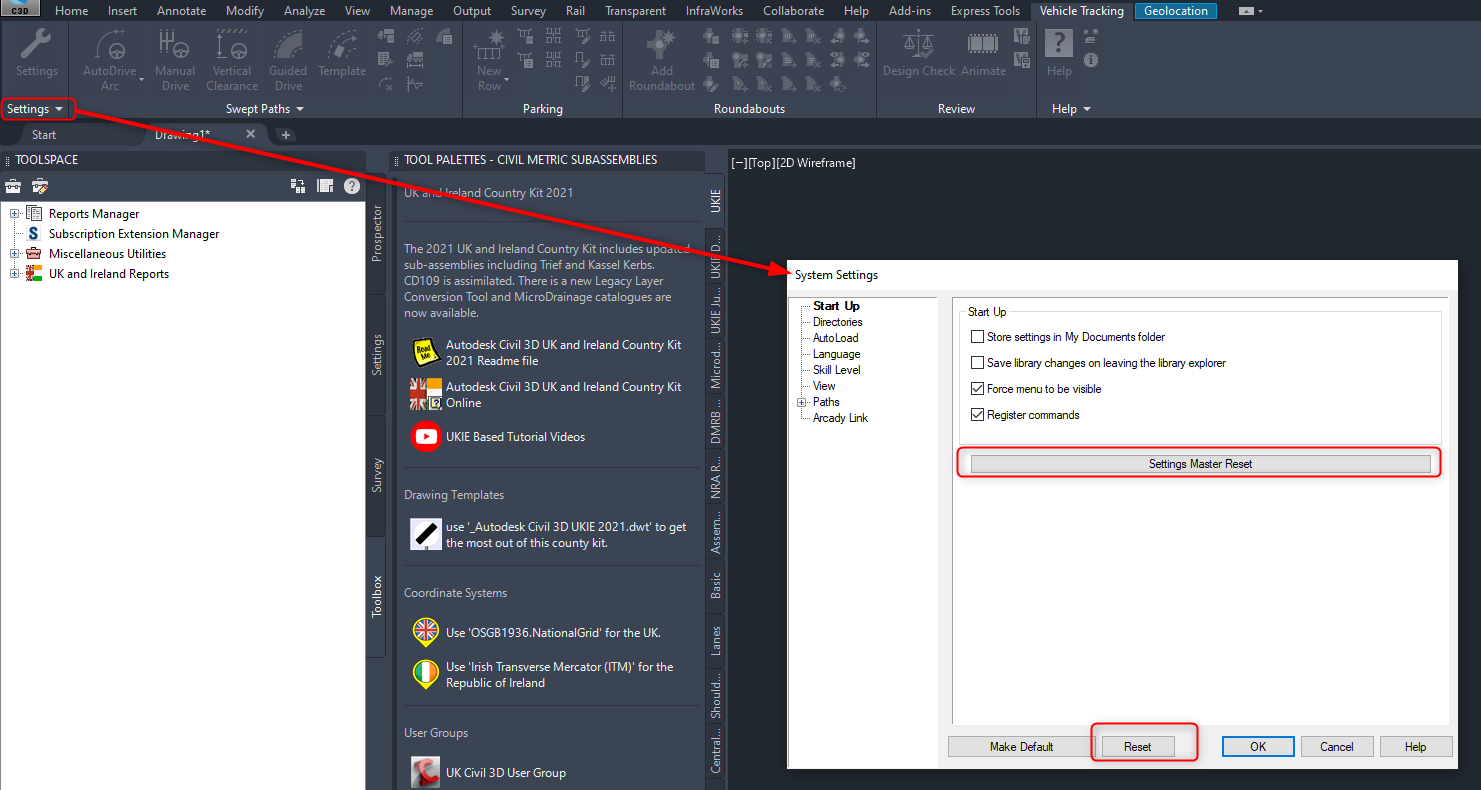This screenshot has width=1481, height=790.
Task: Click the About info icon in Help panel
Action: [1091, 60]
